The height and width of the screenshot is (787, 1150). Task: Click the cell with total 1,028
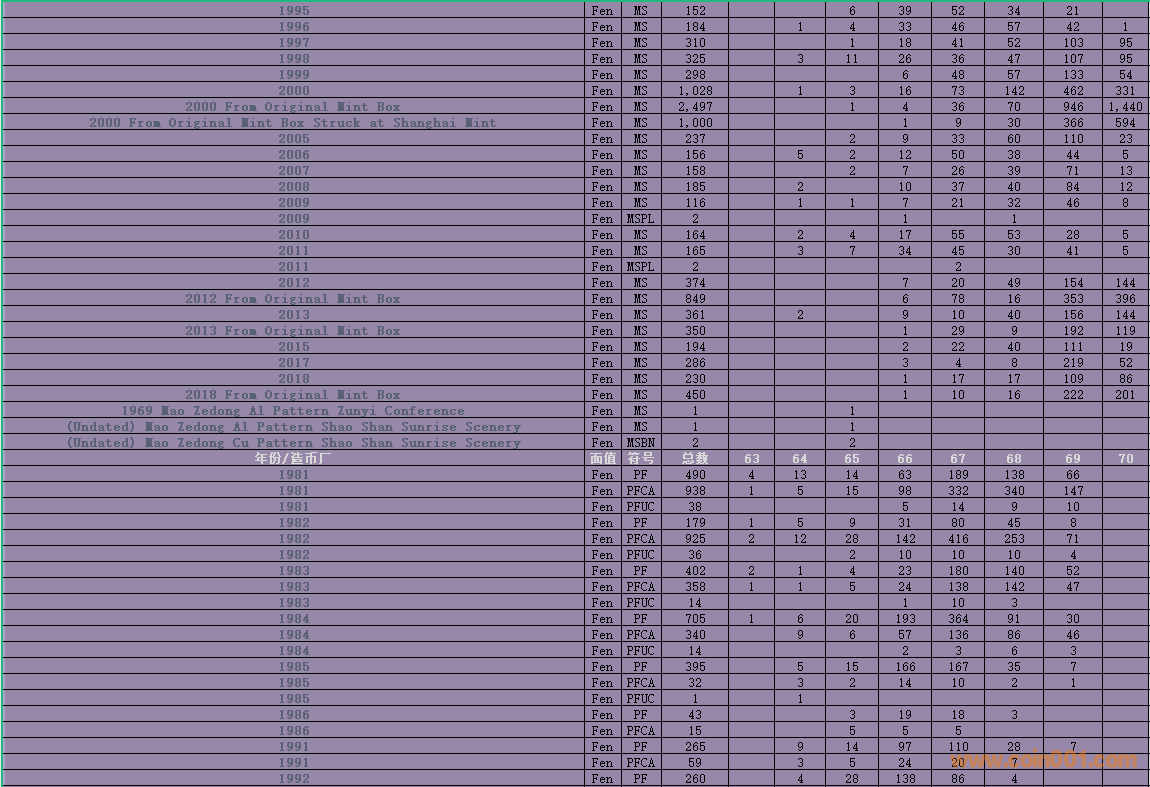pyautogui.click(x=695, y=91)
